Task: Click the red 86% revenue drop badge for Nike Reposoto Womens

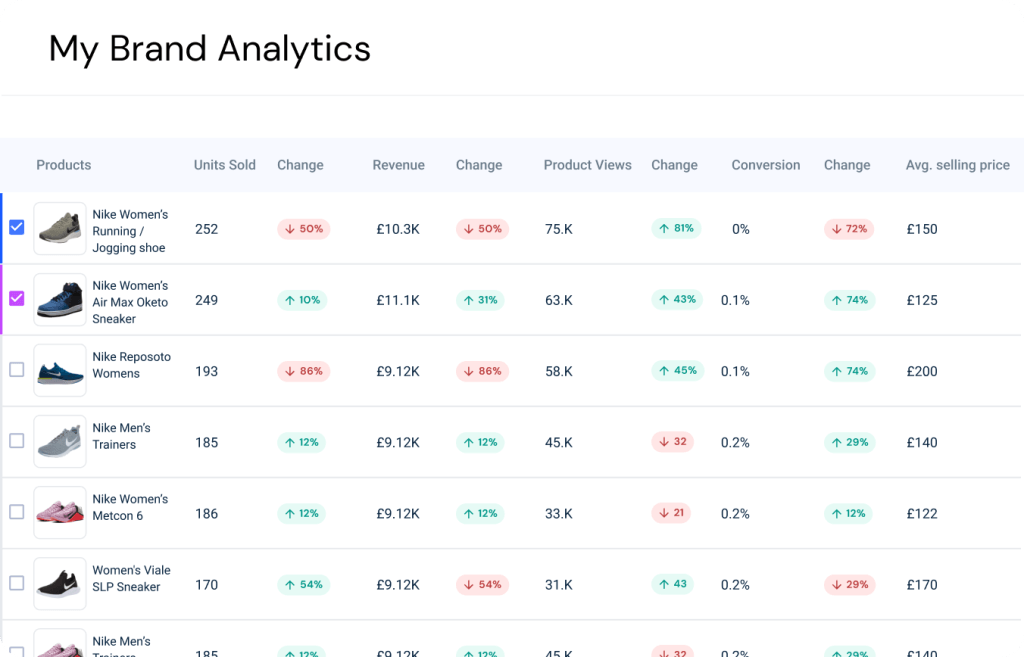Action: click(482, 371)
